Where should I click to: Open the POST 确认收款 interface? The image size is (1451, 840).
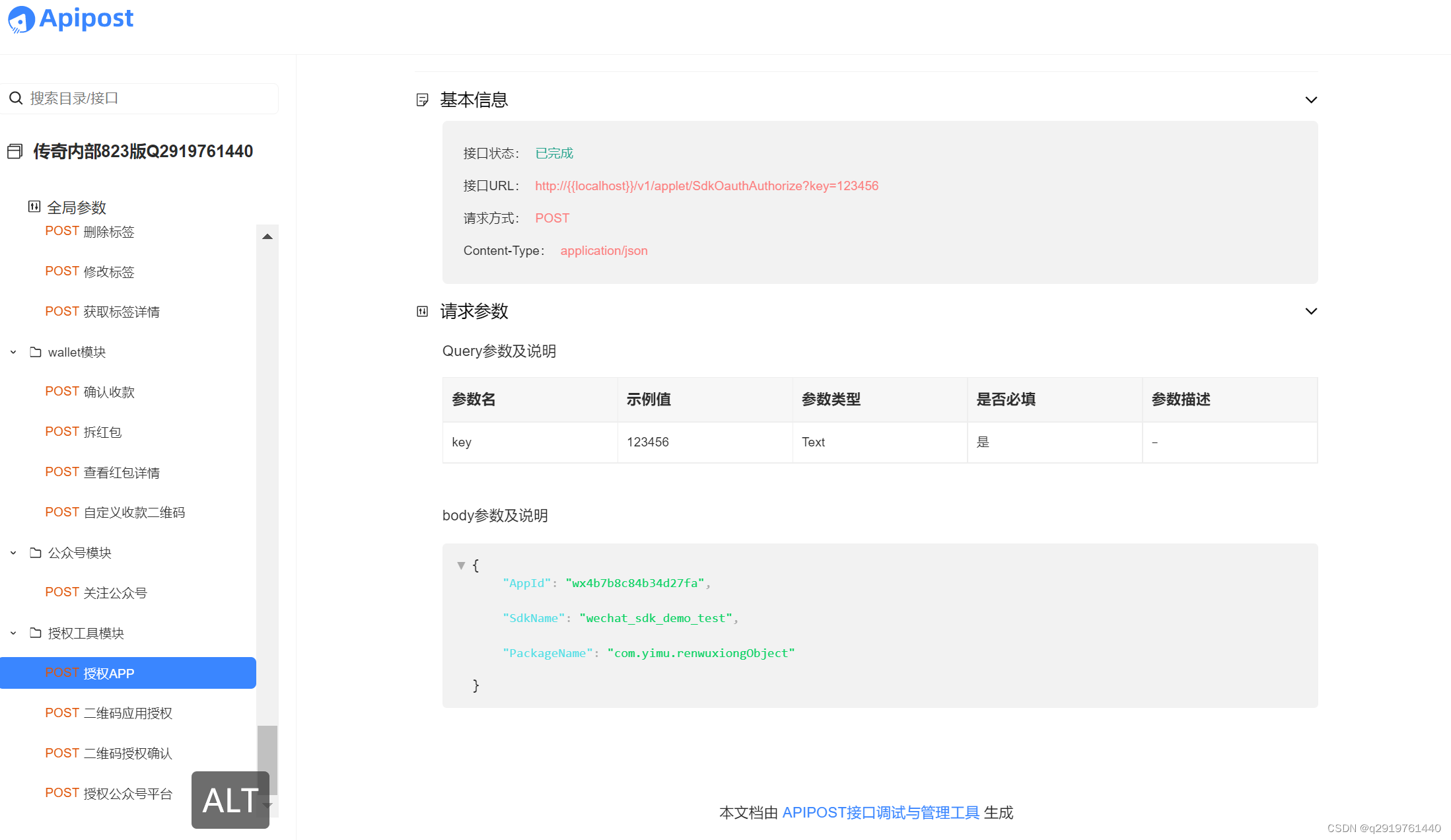pyautogui.click(x=90, y=392)
